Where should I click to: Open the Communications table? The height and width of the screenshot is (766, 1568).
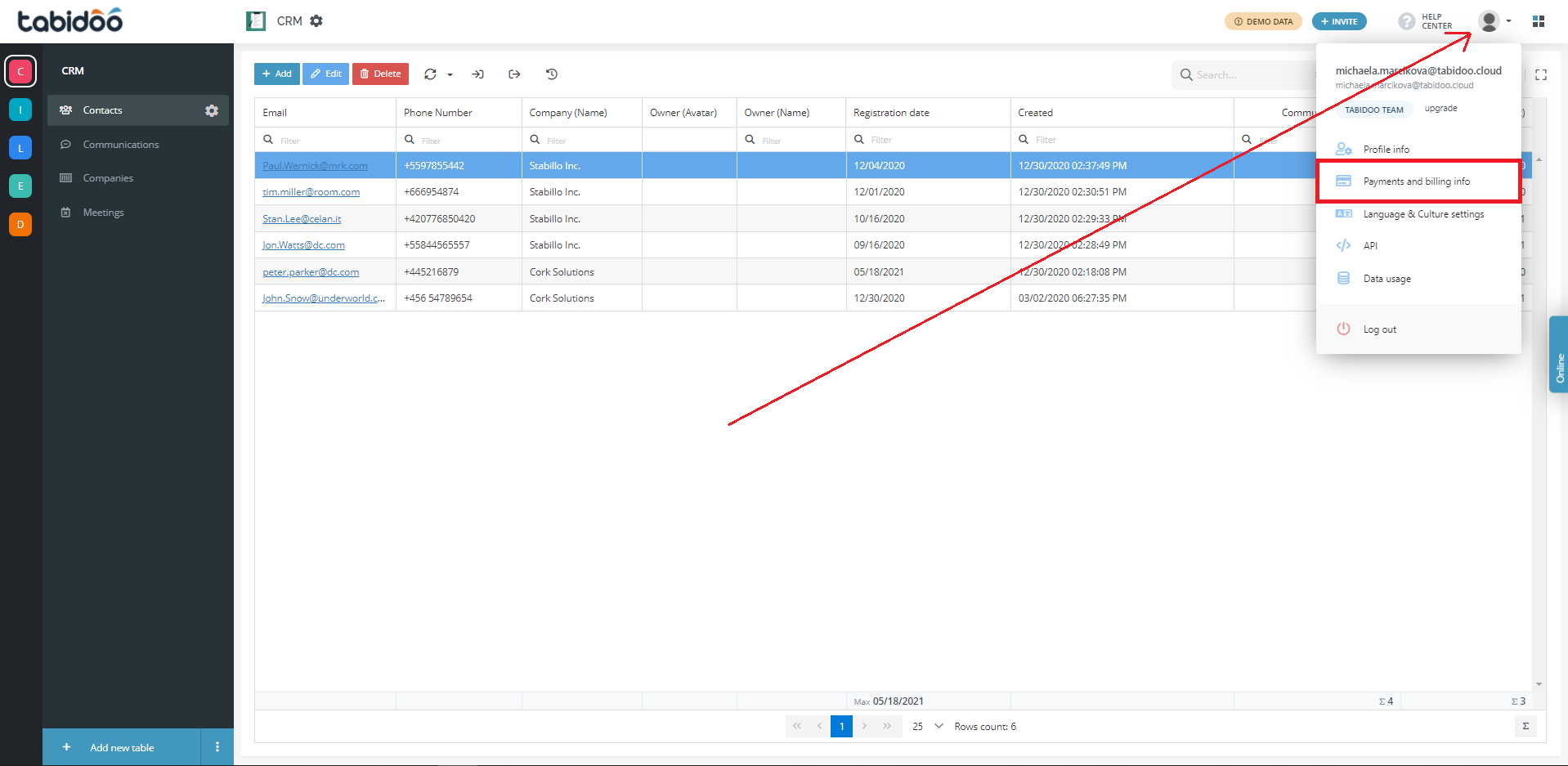[121, 145]
